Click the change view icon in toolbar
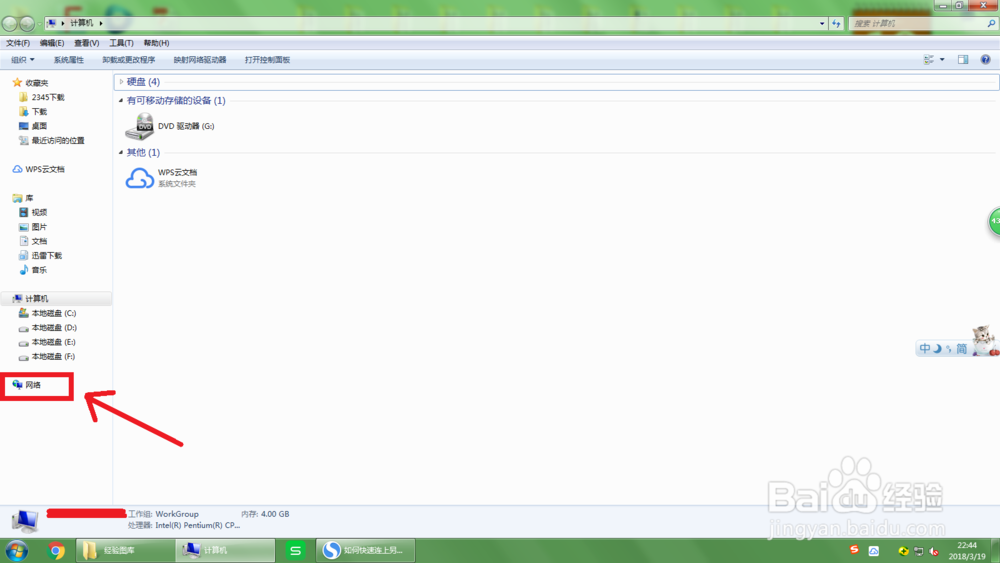 (x=929, y=59)
